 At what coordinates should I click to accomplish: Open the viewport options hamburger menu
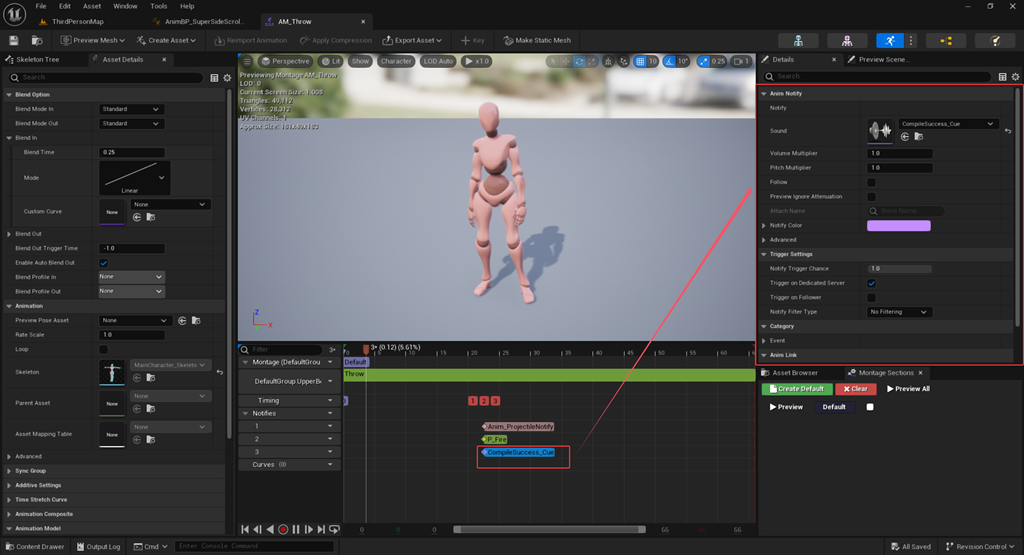[247, 61]
